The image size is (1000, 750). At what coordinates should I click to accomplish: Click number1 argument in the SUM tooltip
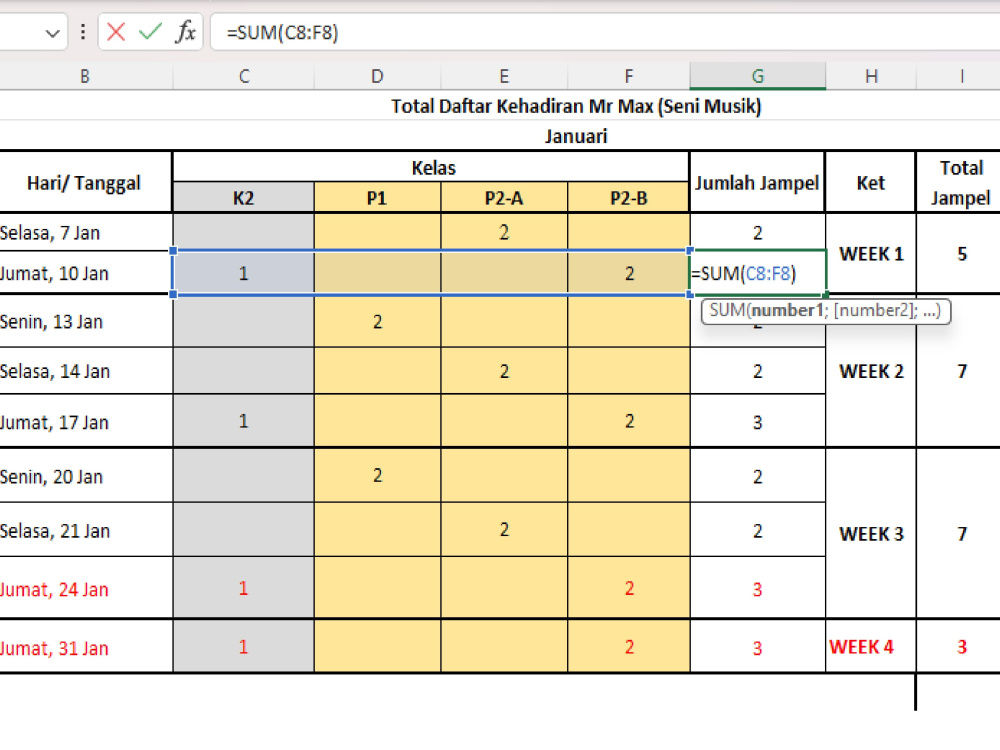point(788,311)
